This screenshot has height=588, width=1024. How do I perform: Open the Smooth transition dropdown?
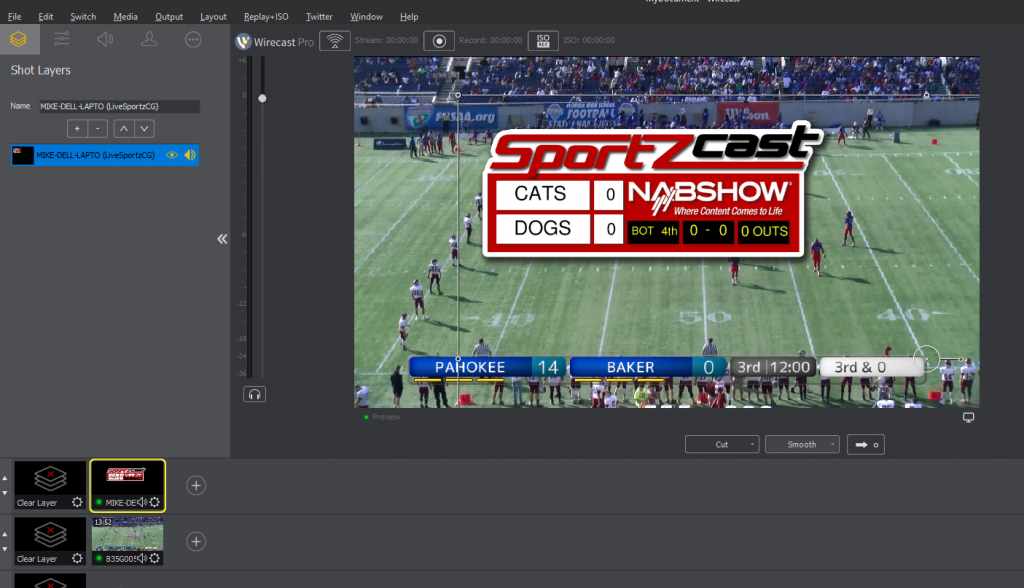click(x=801, y=444)
